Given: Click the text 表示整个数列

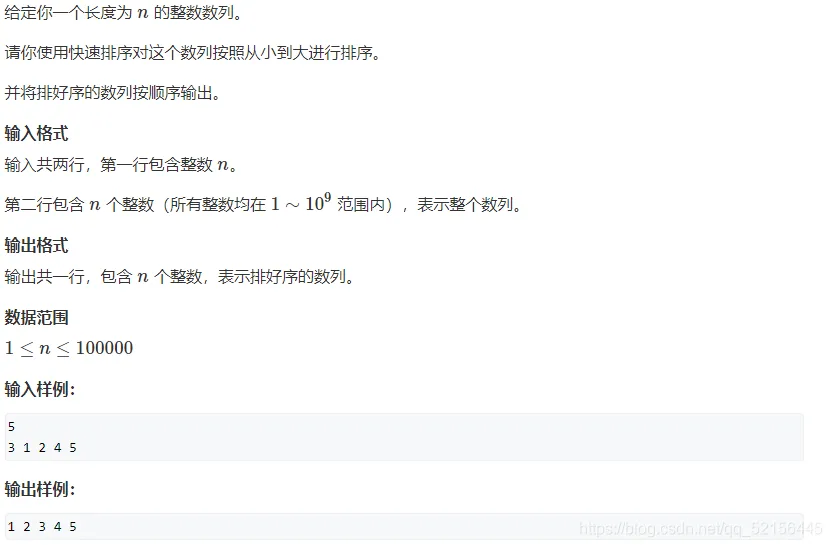Looking at the screenshot, I should tap(469, 204).
